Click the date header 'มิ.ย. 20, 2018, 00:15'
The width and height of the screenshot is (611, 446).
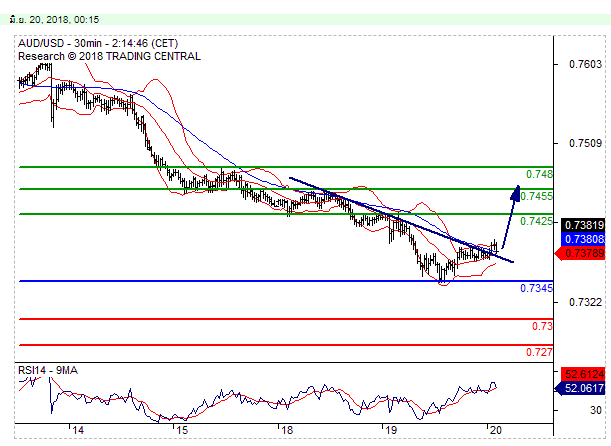click(x=54, y=19)
